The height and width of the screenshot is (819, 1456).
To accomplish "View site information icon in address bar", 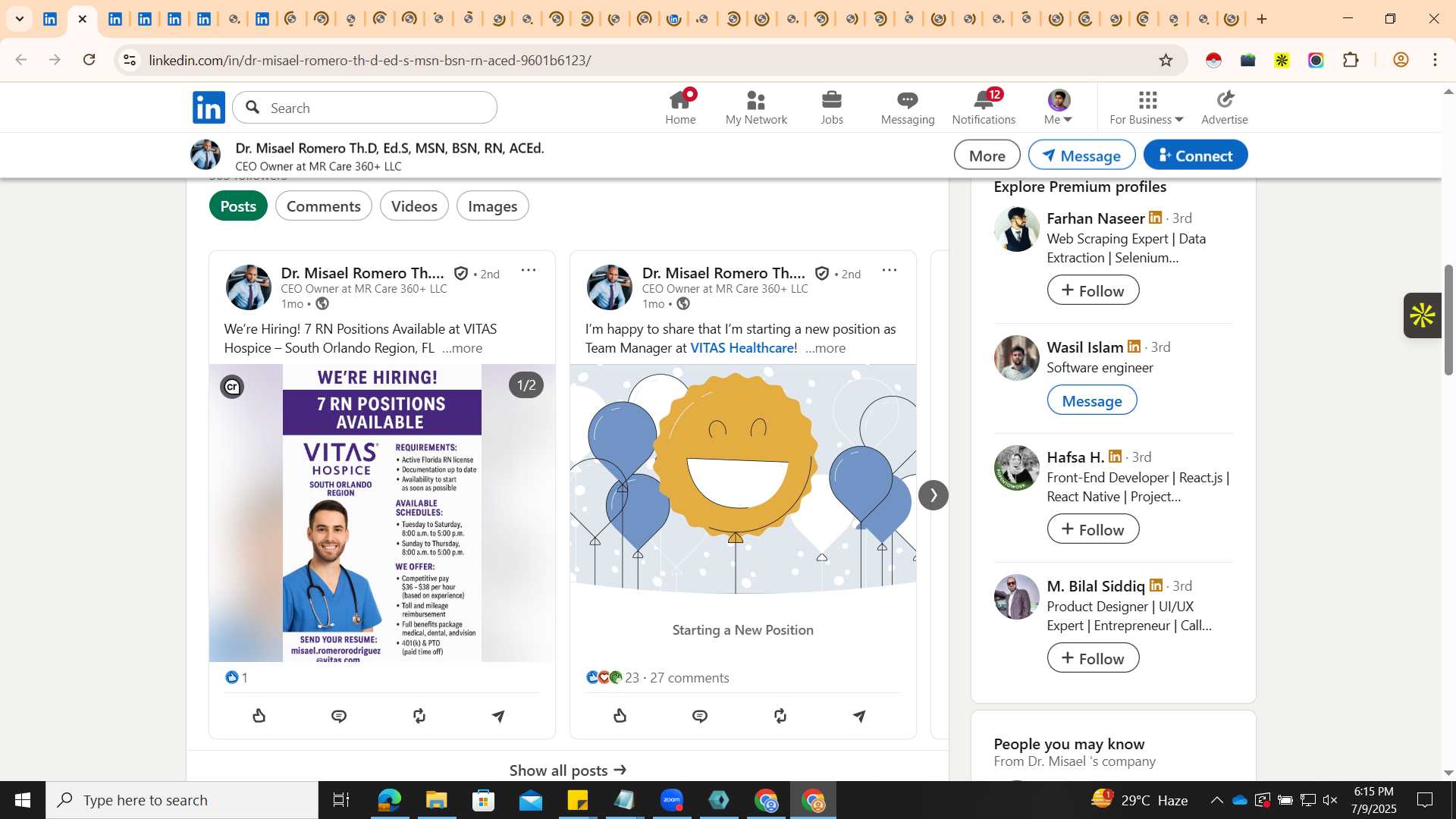I will (x=130, y=60).
